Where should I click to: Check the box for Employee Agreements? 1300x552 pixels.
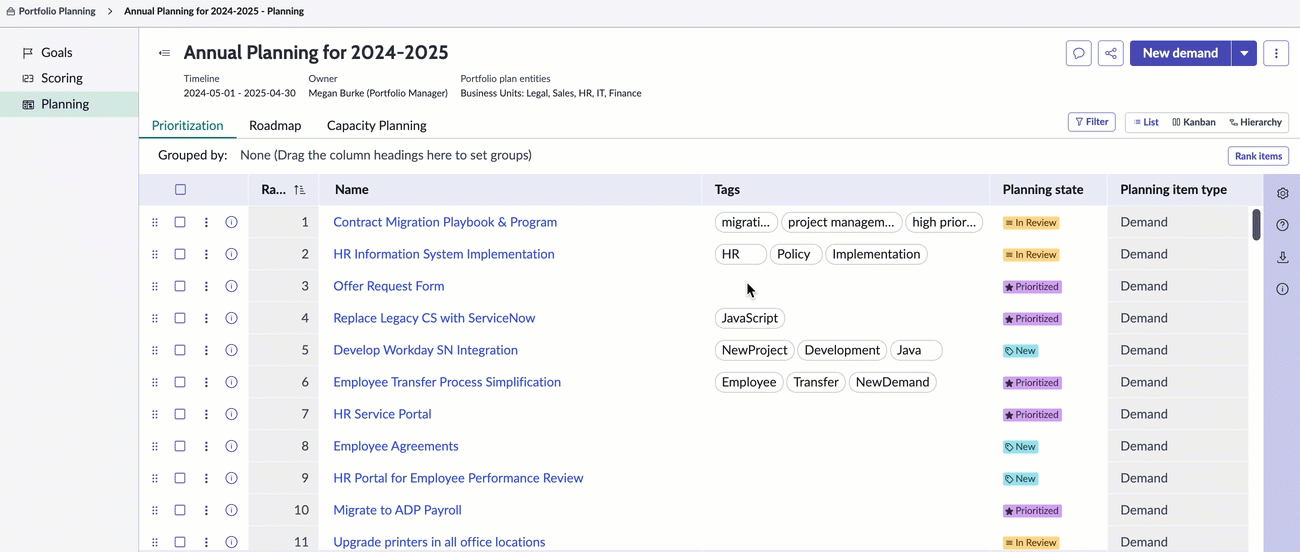tap(180, 446)
